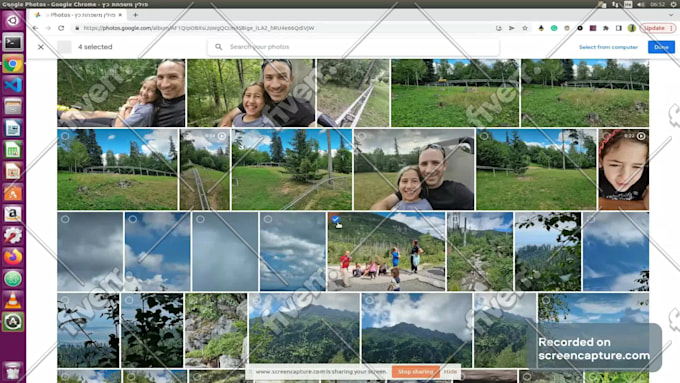Tick select circle on mountain under clouds photo
Image resolution: width=680 pixels, height=383 pixels.
369,300
